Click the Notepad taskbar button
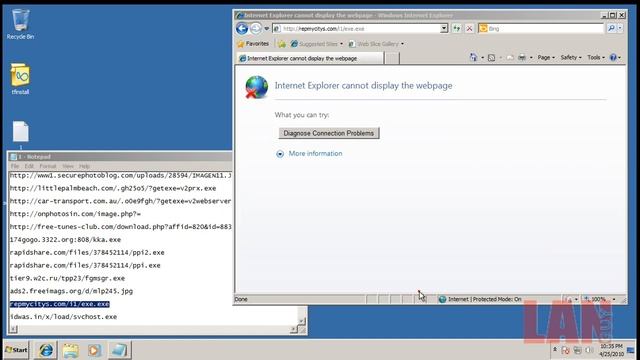 (119, 350)
